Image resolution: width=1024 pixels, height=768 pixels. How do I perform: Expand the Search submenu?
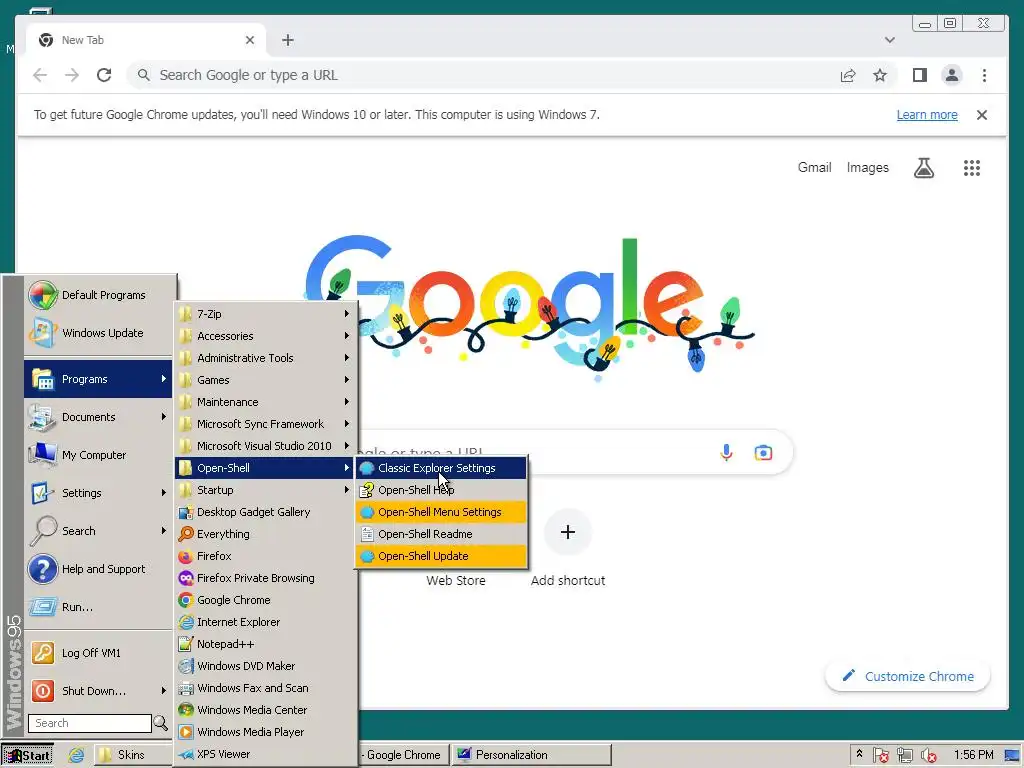[98, 530]
